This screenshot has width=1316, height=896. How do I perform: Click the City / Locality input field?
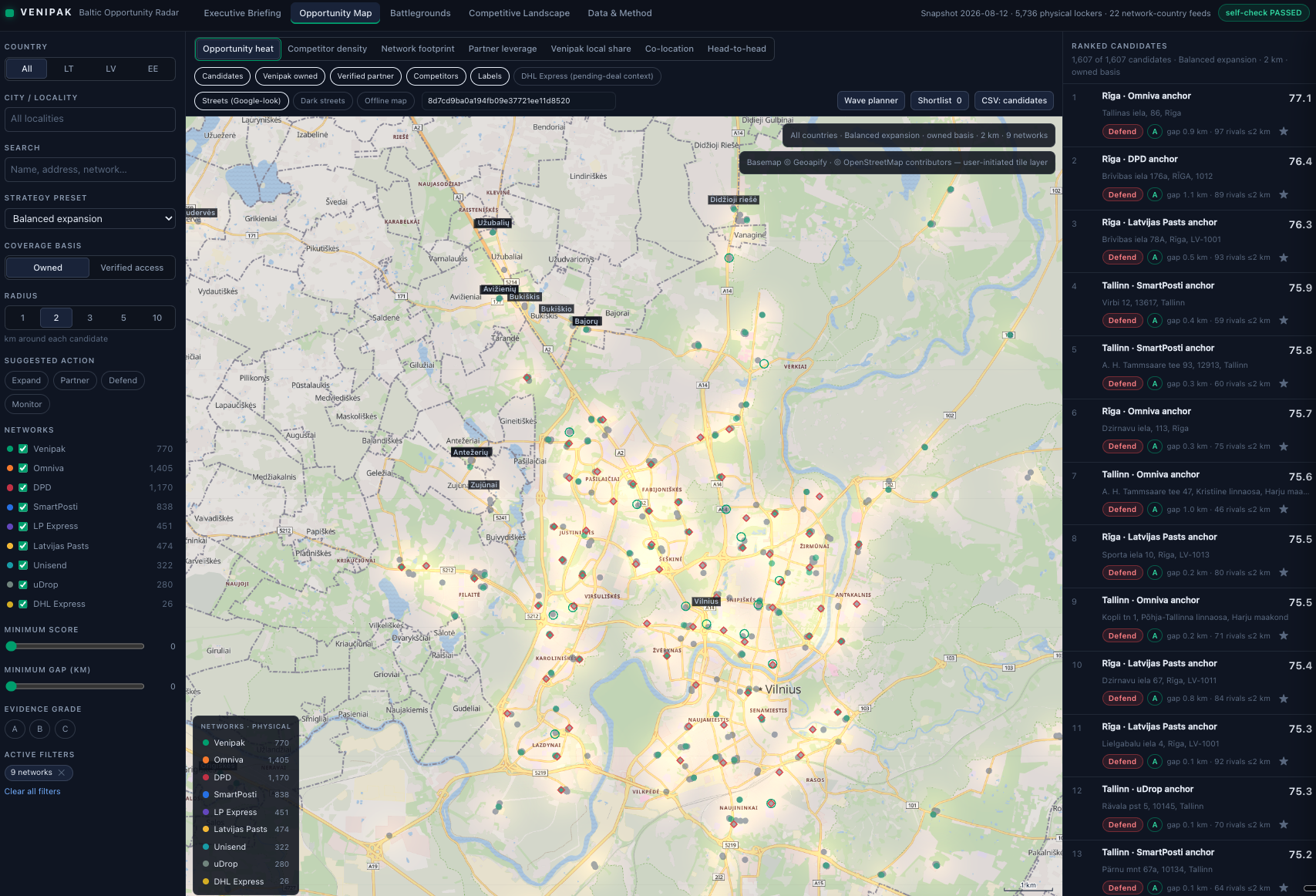click(x=90, y=119)
